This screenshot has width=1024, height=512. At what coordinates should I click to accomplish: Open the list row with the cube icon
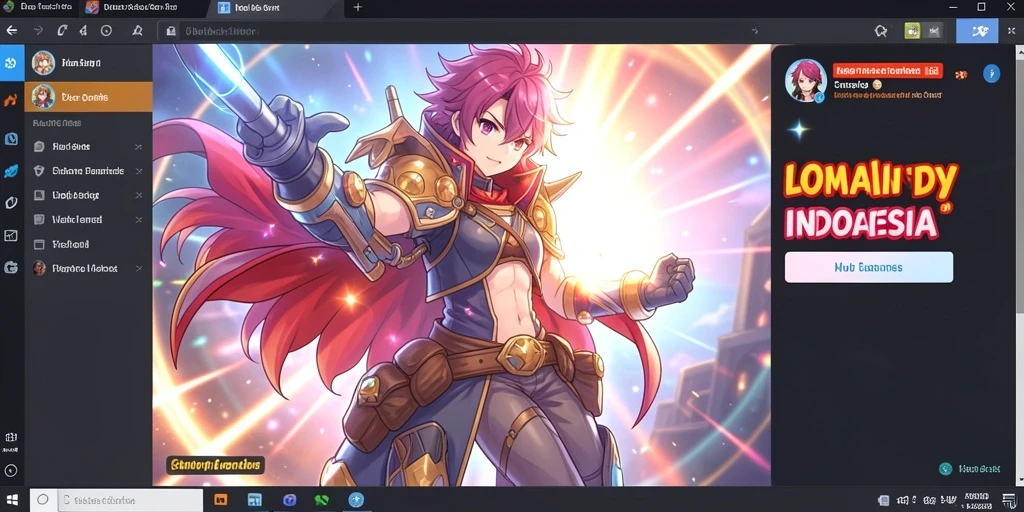(88, 147)
